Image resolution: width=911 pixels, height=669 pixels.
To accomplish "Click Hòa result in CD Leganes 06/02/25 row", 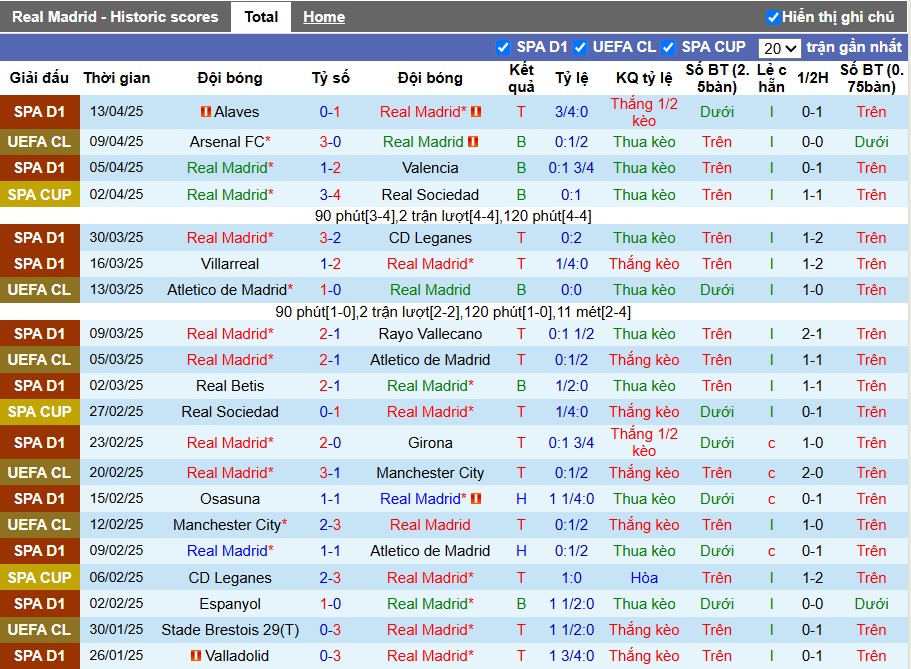I will [644, 578].
